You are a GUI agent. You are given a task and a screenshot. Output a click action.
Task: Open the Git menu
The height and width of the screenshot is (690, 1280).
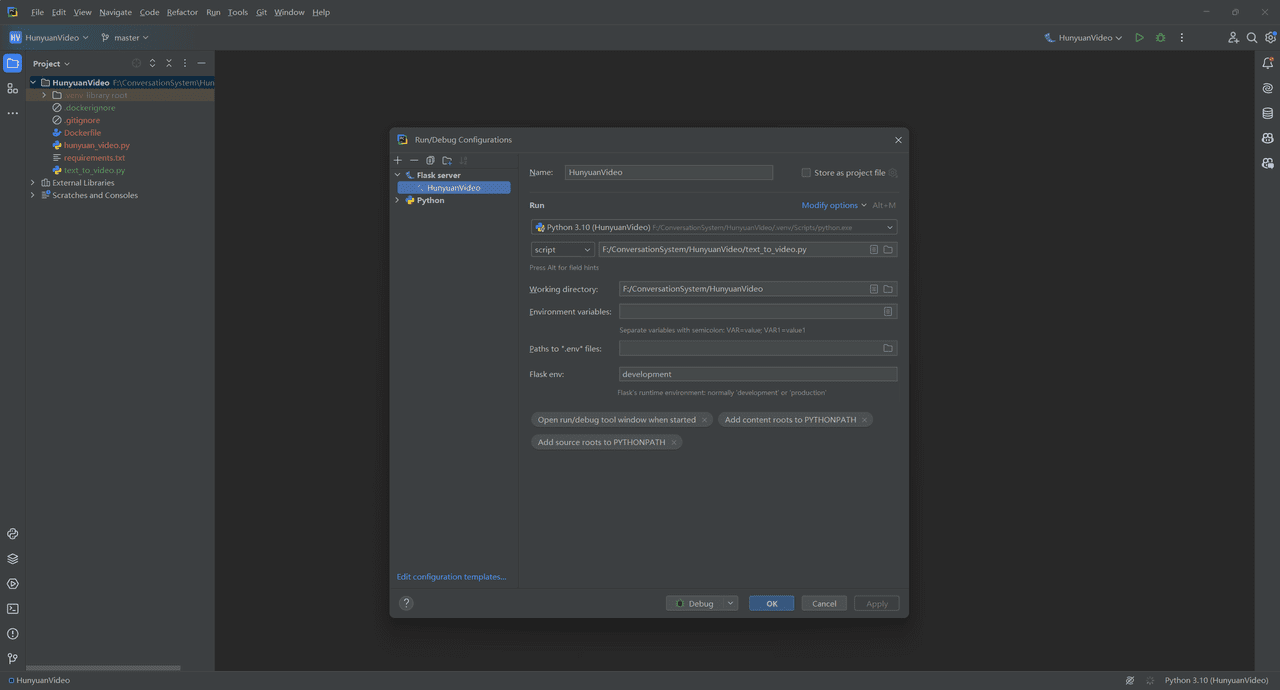coord(261,12)
